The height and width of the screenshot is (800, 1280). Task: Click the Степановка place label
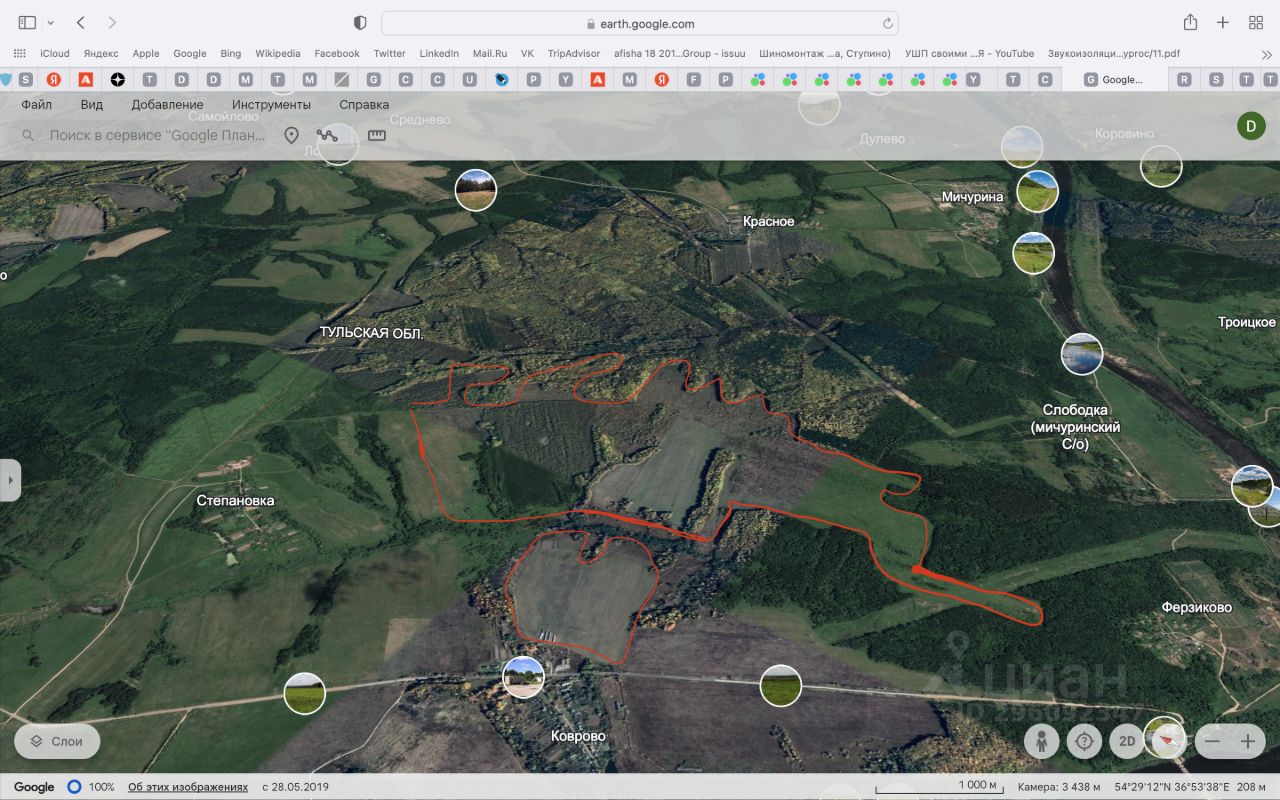tap(235, 501)
